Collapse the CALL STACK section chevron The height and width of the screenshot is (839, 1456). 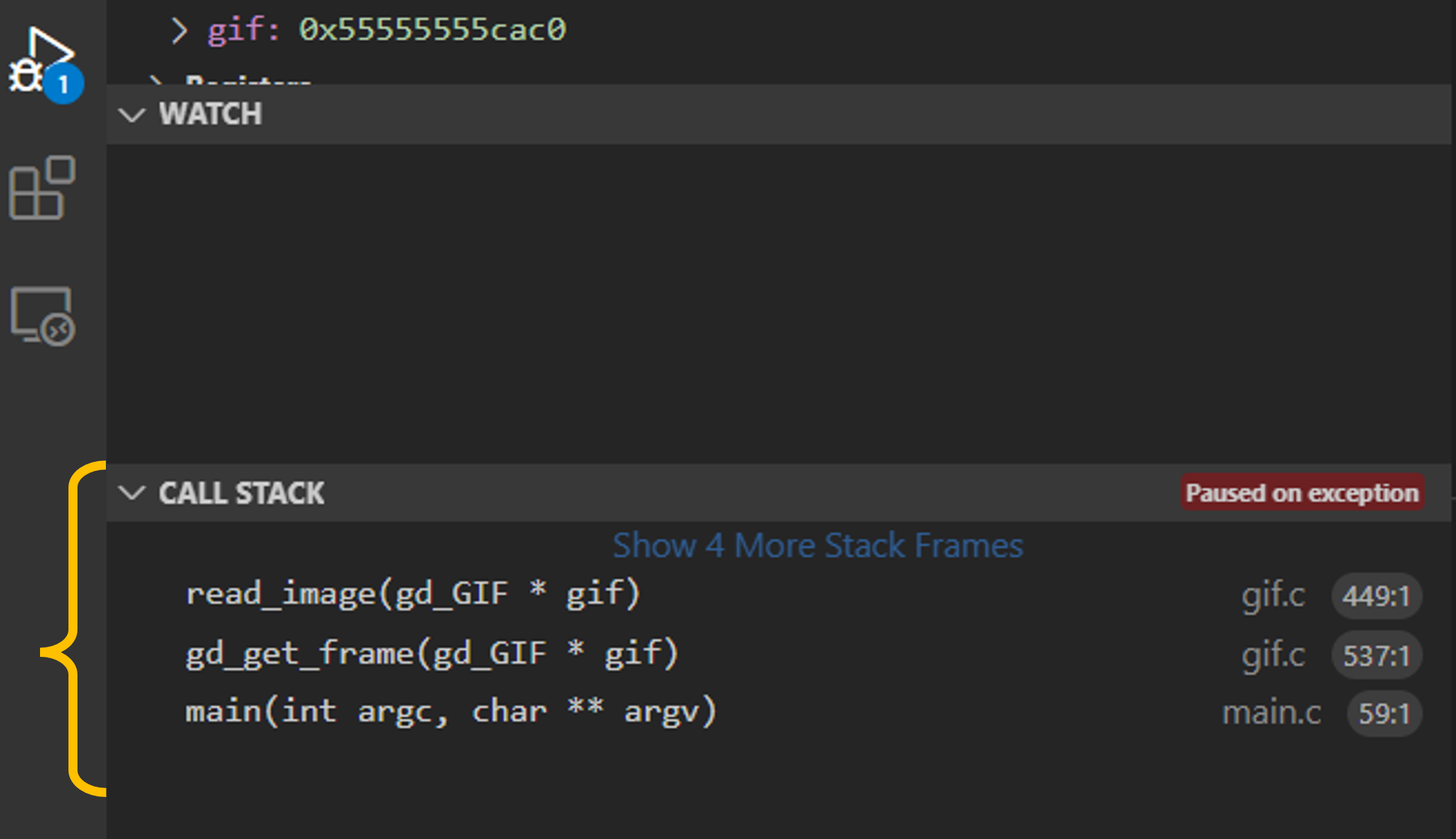click(132, 493)
